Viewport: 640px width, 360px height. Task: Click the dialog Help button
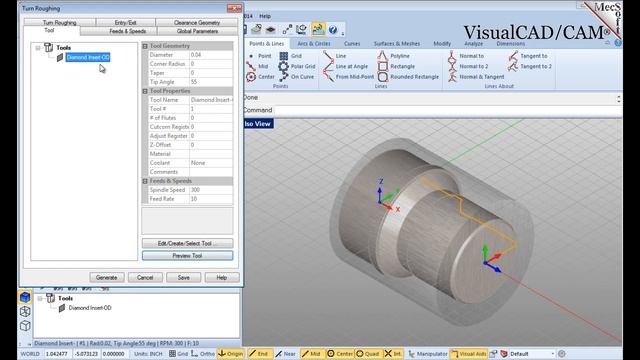point(222,278)
